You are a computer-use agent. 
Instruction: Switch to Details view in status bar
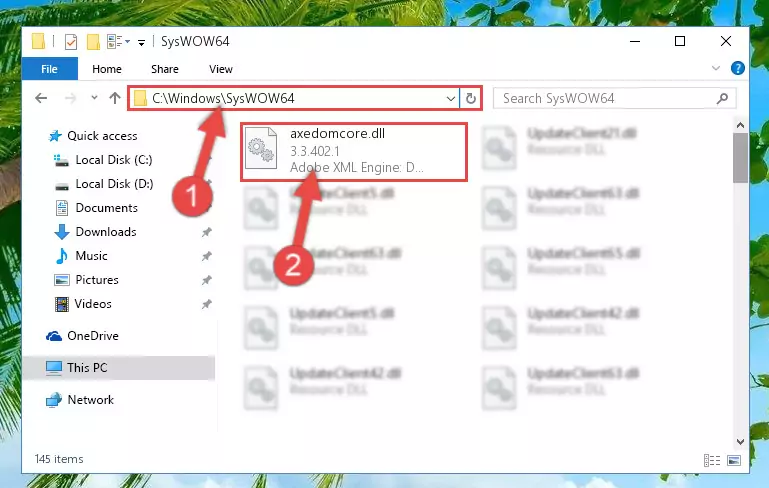pyautogui.click(x=712, y=461)
